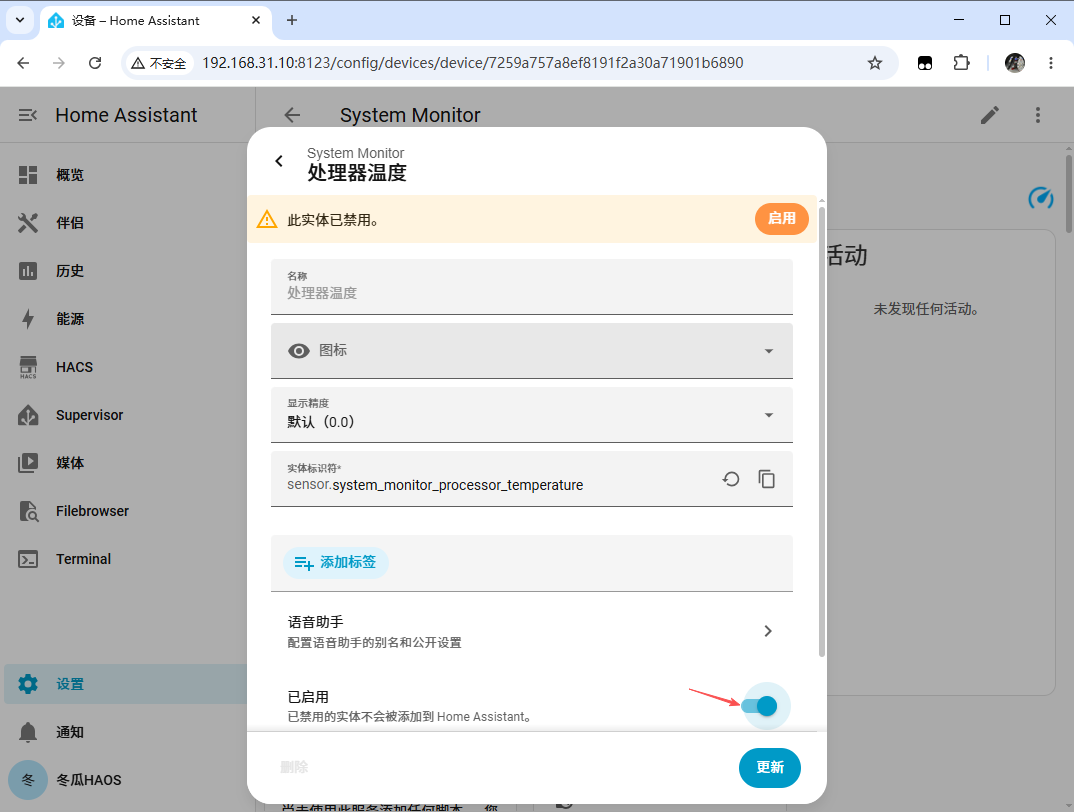This screenshot has width=1074, height=812.
Task: Open the HACS store icon
Action: [28, 367]
